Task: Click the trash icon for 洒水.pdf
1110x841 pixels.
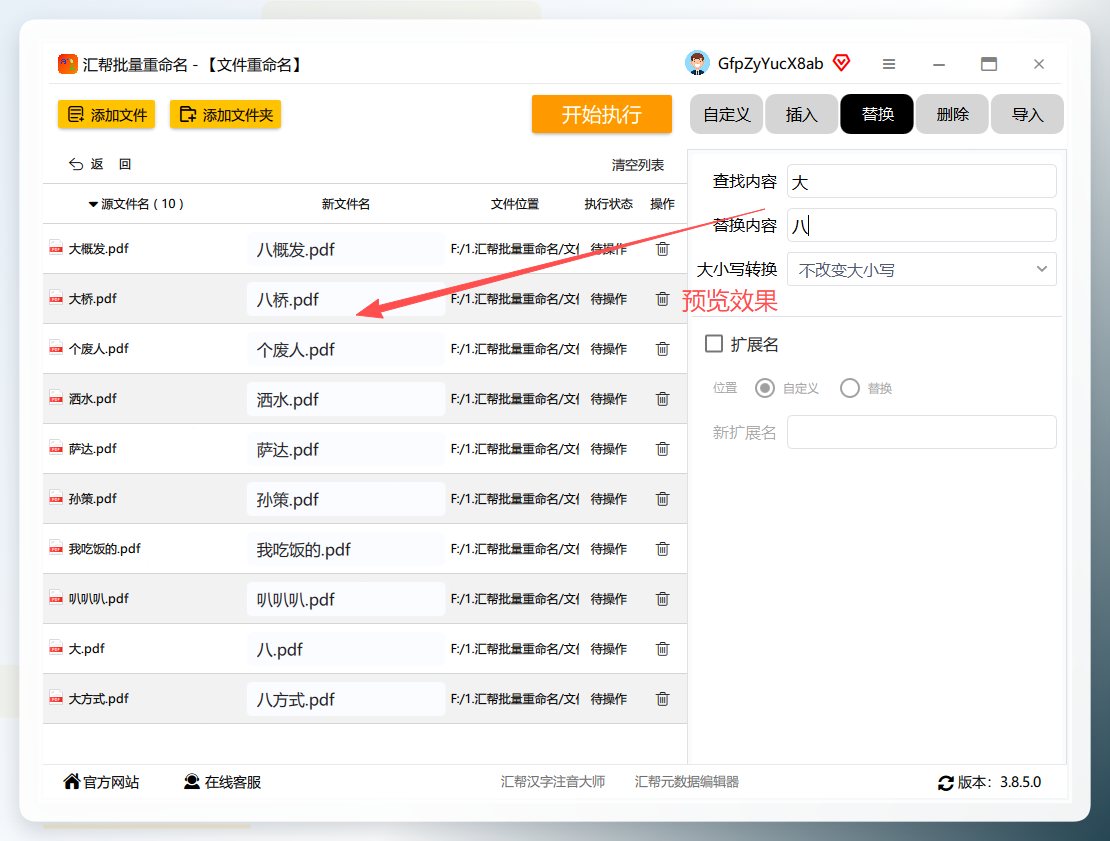Action: click(x=663, y=399)
